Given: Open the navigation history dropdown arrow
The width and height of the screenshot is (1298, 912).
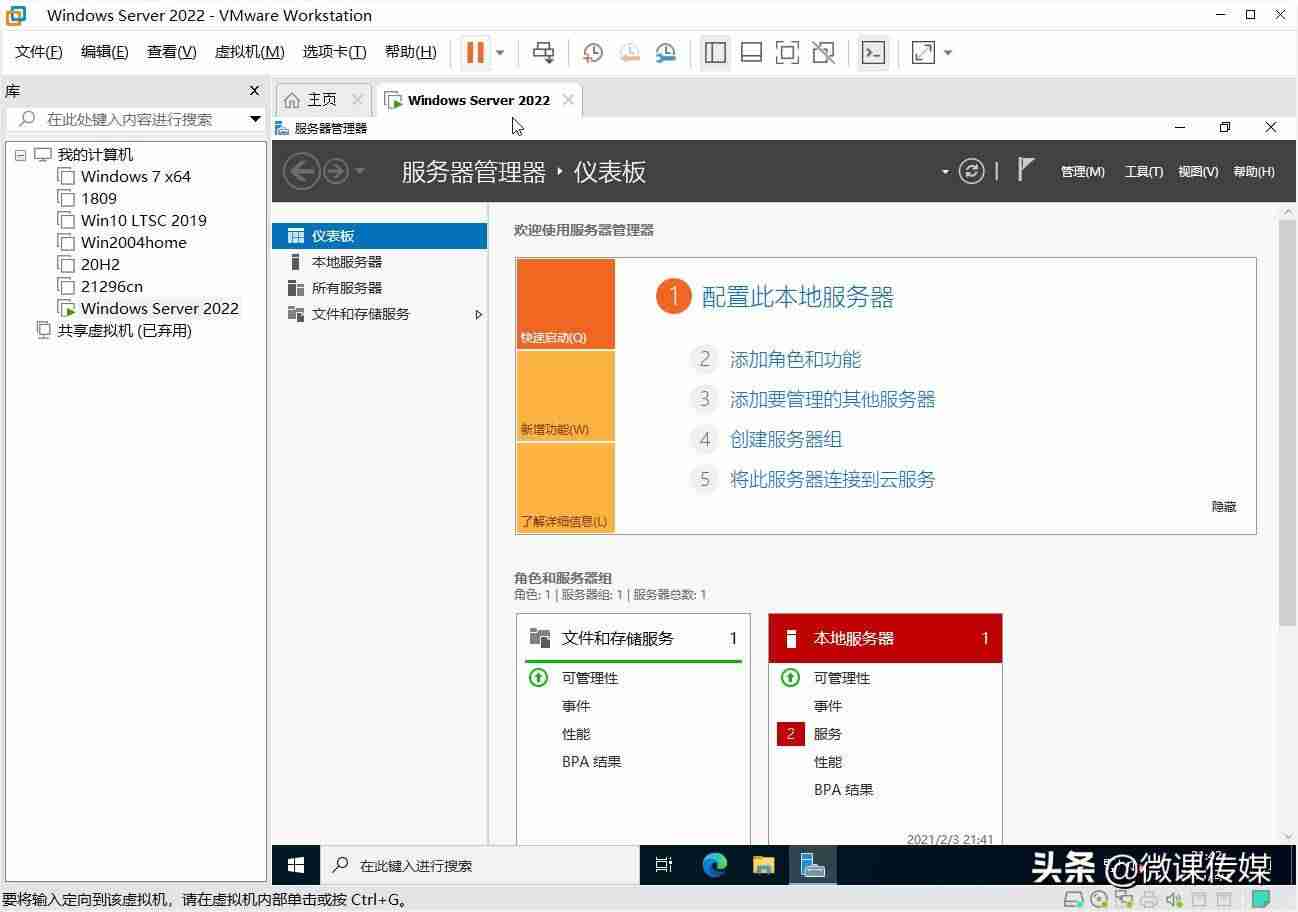Looking at the screenshot, I should pos(360,172).
